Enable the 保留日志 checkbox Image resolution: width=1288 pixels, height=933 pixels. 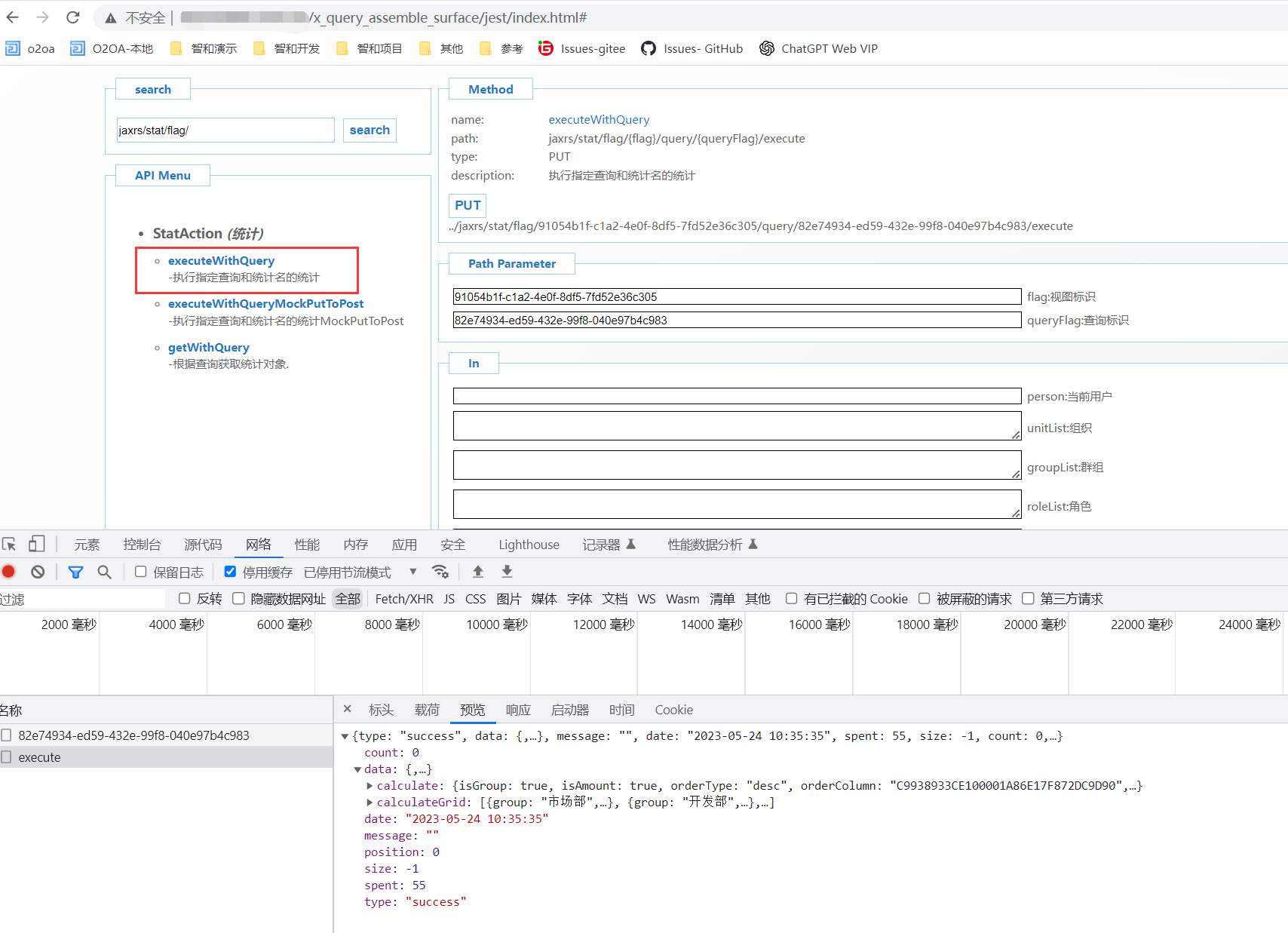[141, 572]
